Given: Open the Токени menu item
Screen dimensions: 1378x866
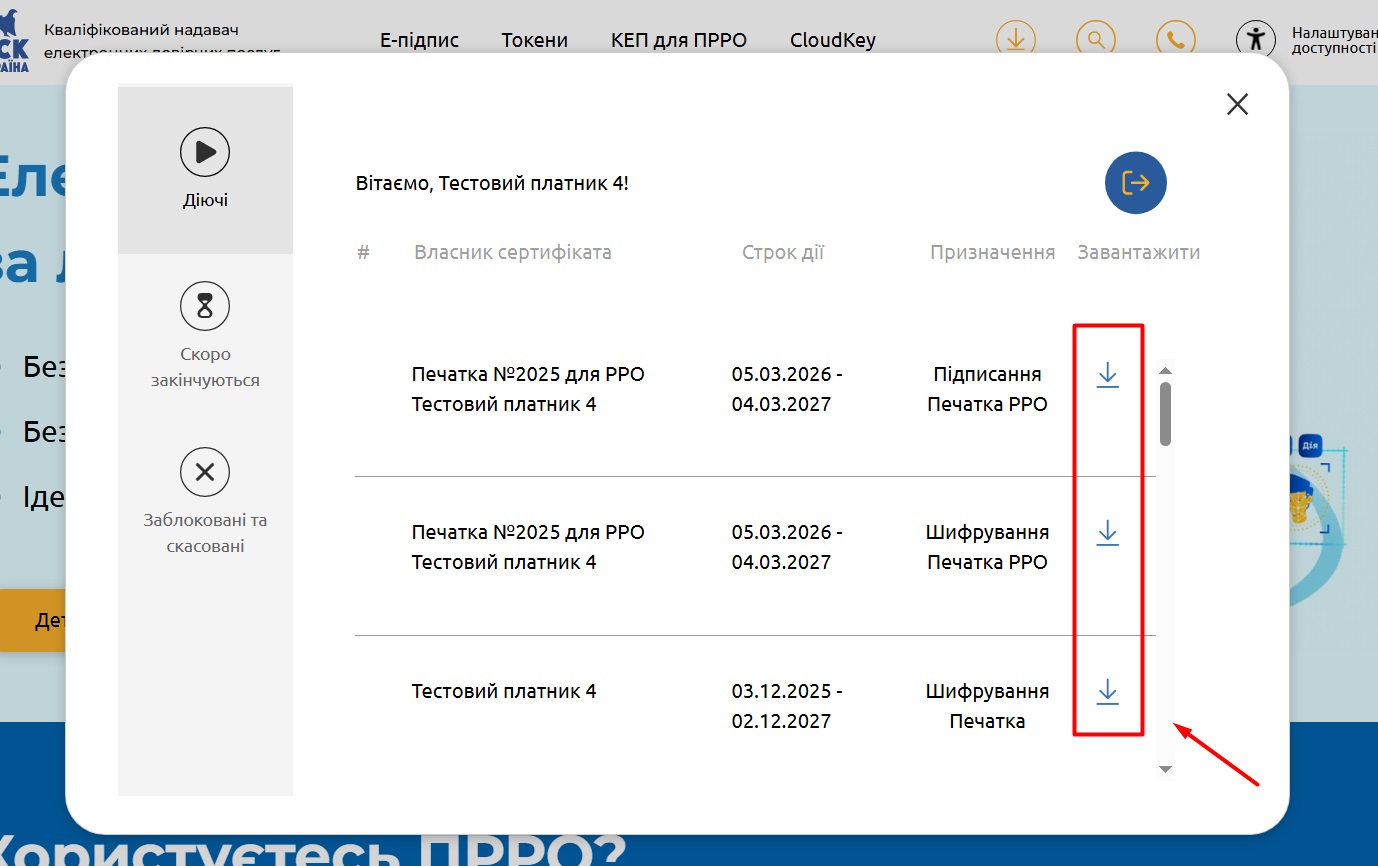Looking at the screenshot, I should (534, 40).
